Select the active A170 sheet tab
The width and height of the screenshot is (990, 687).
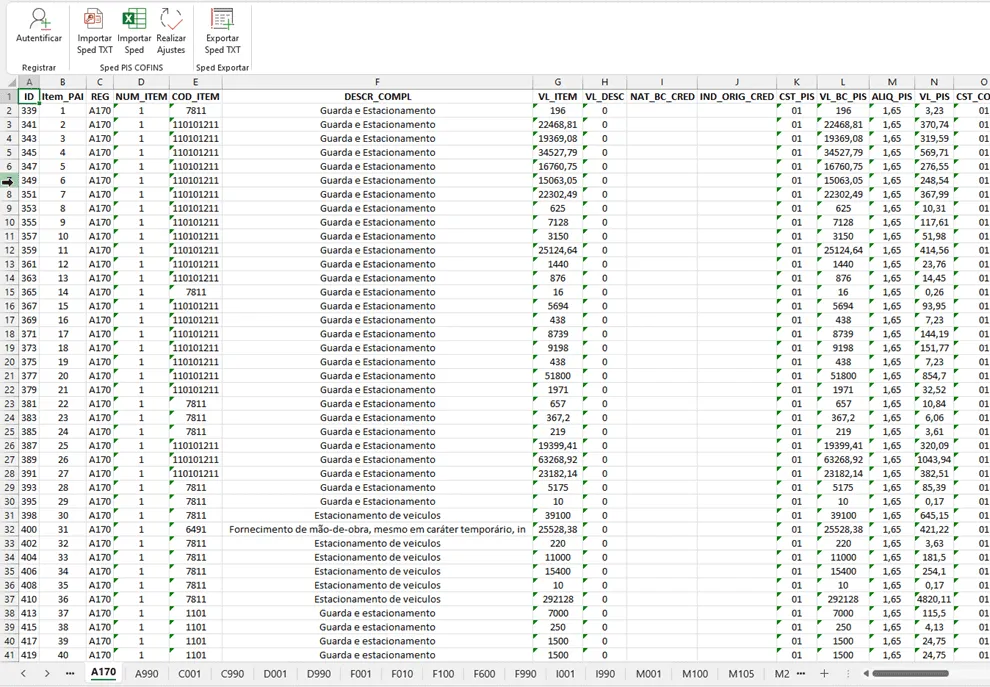click(104, 672)
